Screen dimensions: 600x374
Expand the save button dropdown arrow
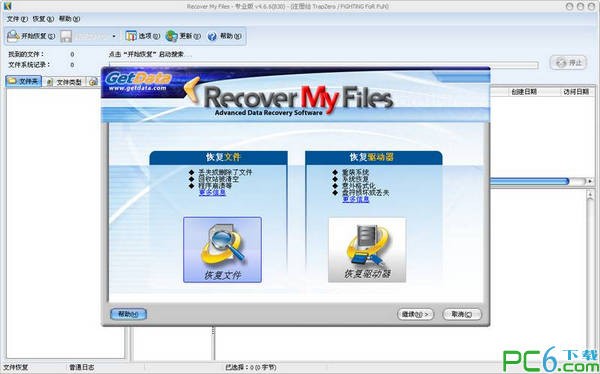tap(114, 37)
